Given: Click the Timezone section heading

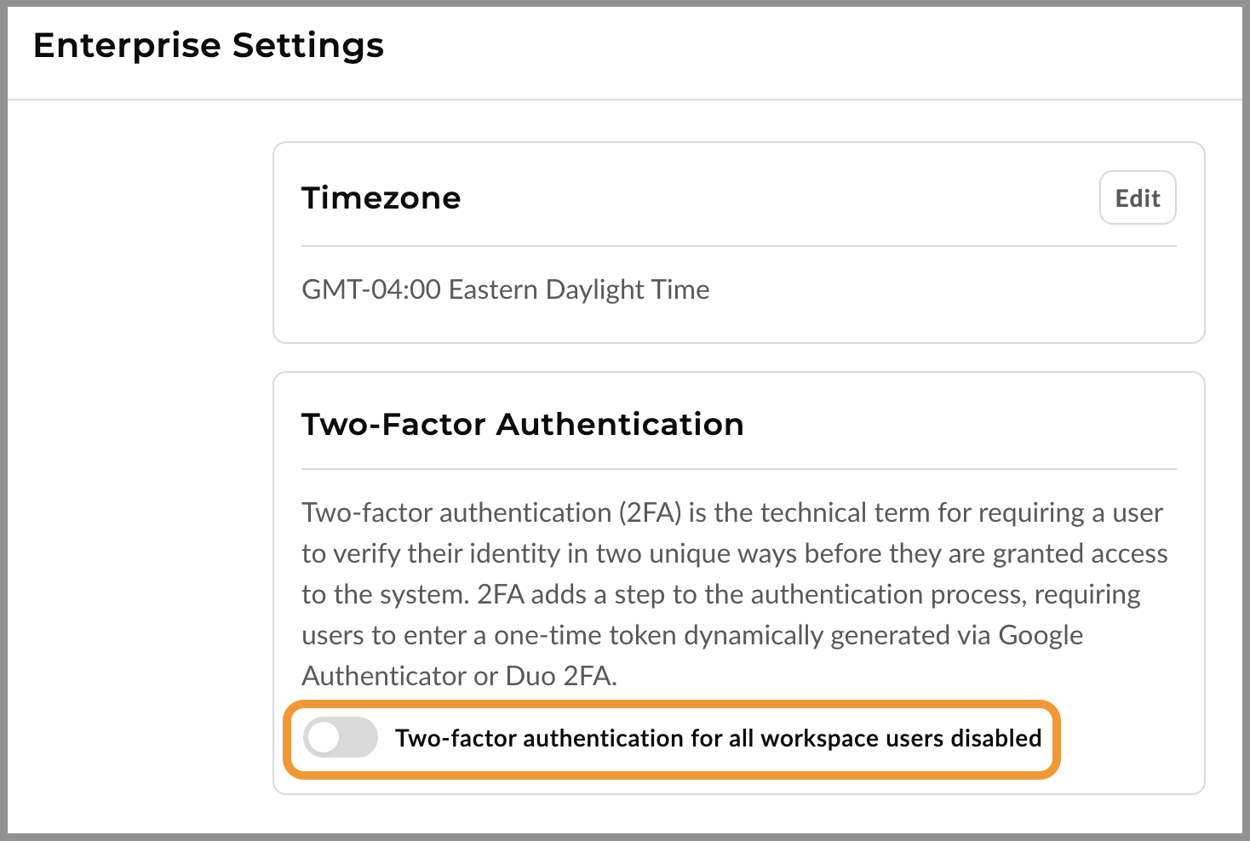Looking at the screenshot, I should click(x=381, y=197).
